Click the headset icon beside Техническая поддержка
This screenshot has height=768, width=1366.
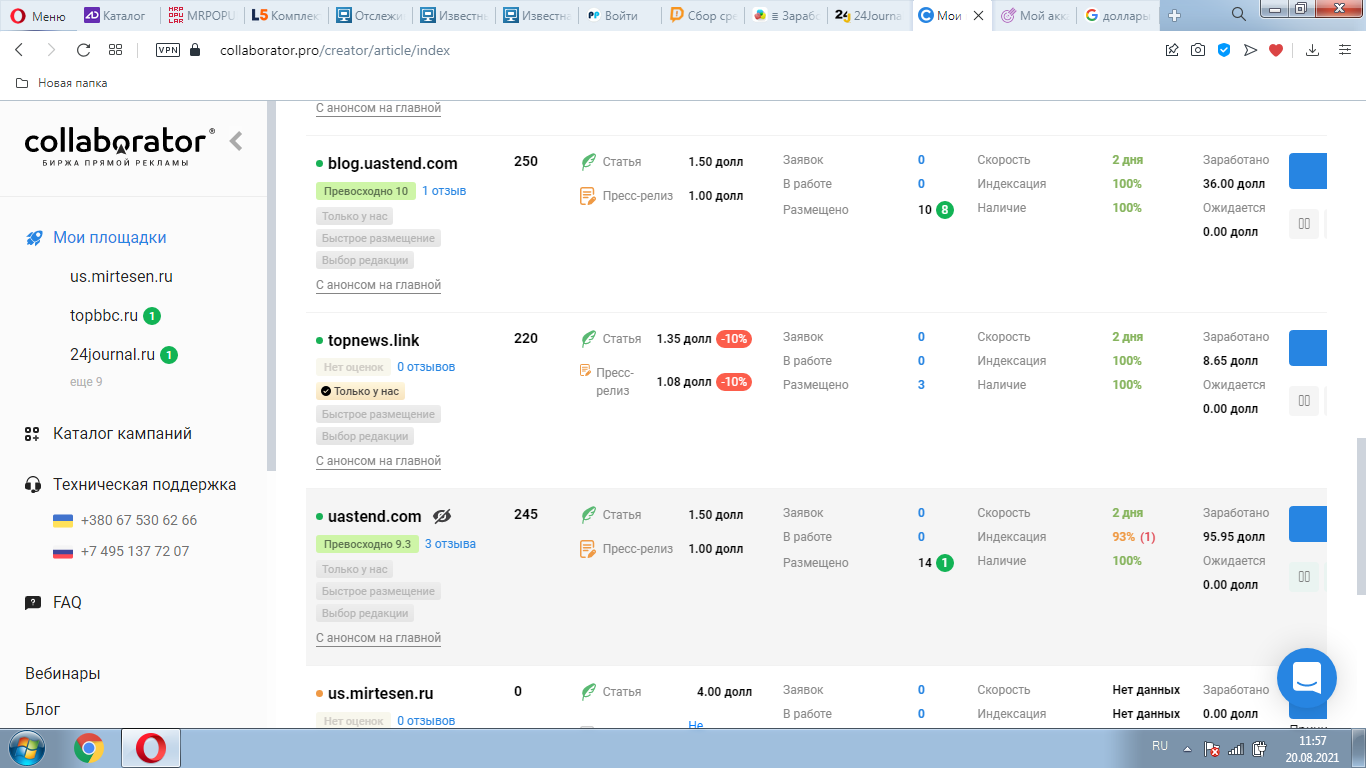(x=33, y=485)
